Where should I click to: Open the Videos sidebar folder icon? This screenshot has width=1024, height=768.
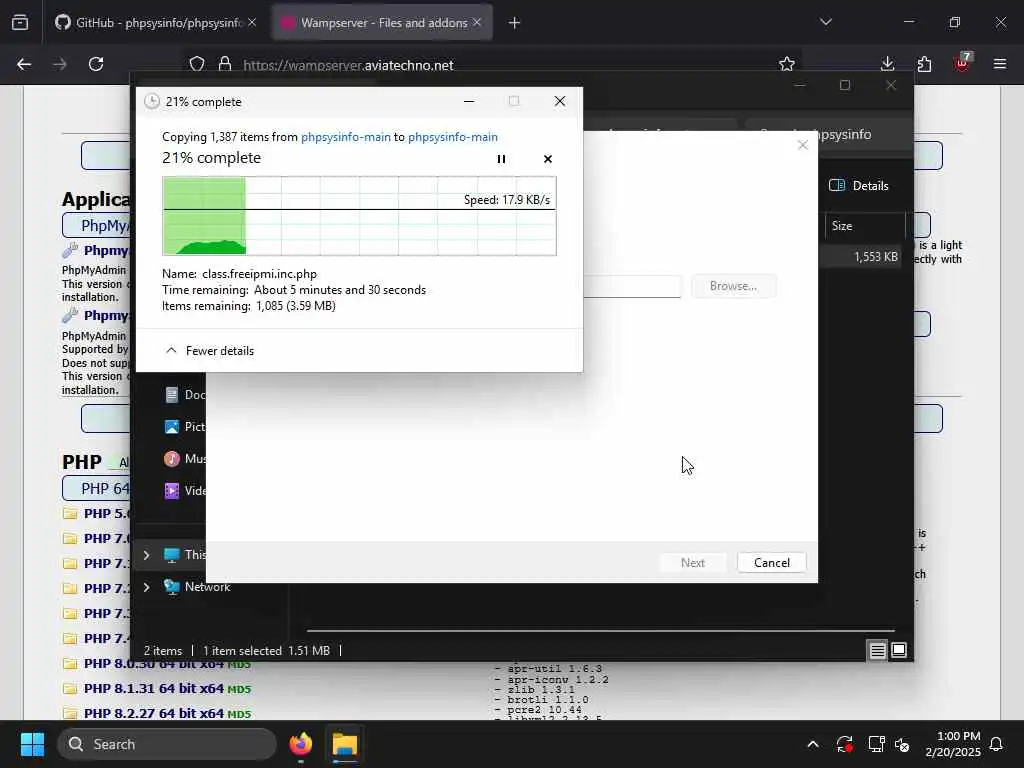[172, 490]
